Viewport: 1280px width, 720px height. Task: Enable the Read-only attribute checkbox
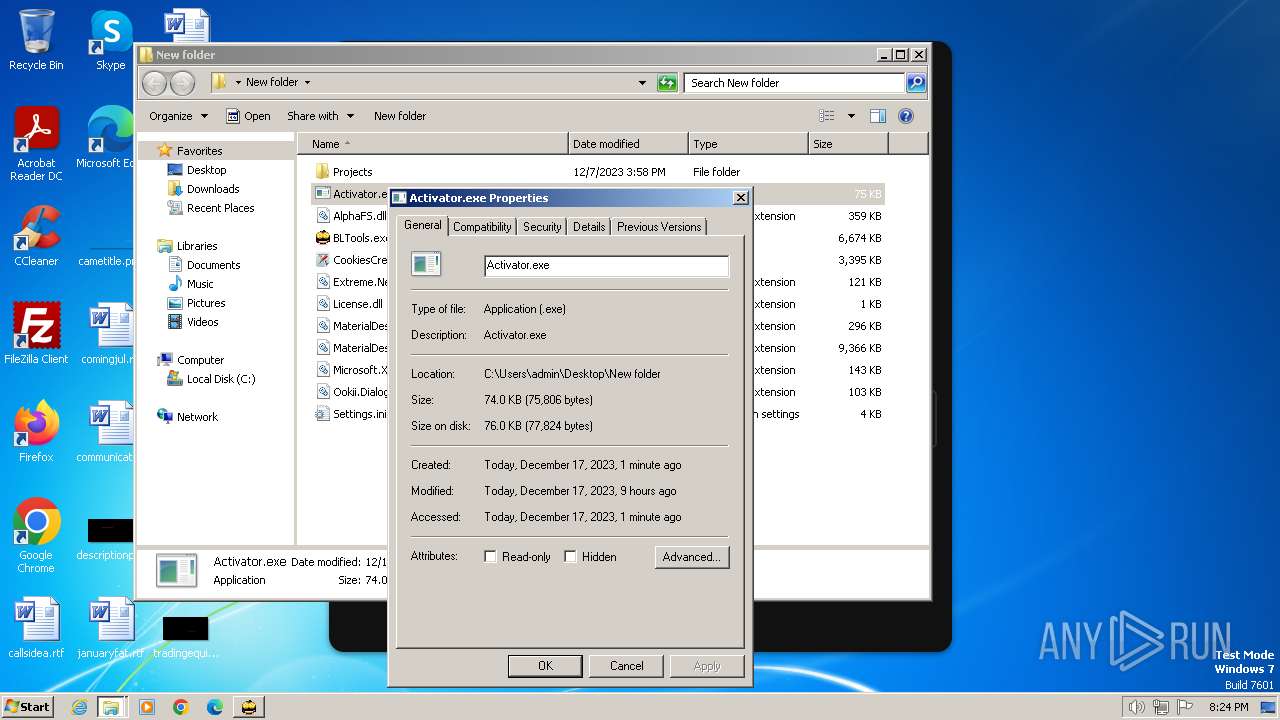click(x=491, y=557)
